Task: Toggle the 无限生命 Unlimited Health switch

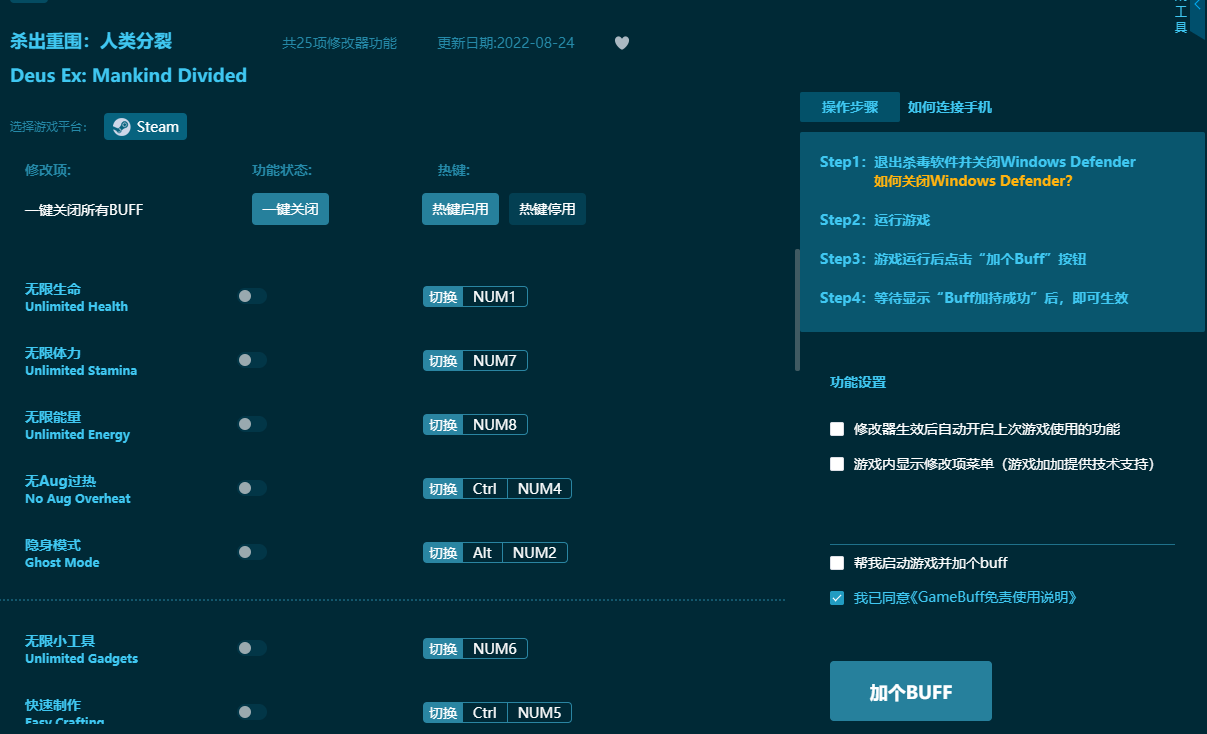Action: pyautogui.click(x=252, y=296)
